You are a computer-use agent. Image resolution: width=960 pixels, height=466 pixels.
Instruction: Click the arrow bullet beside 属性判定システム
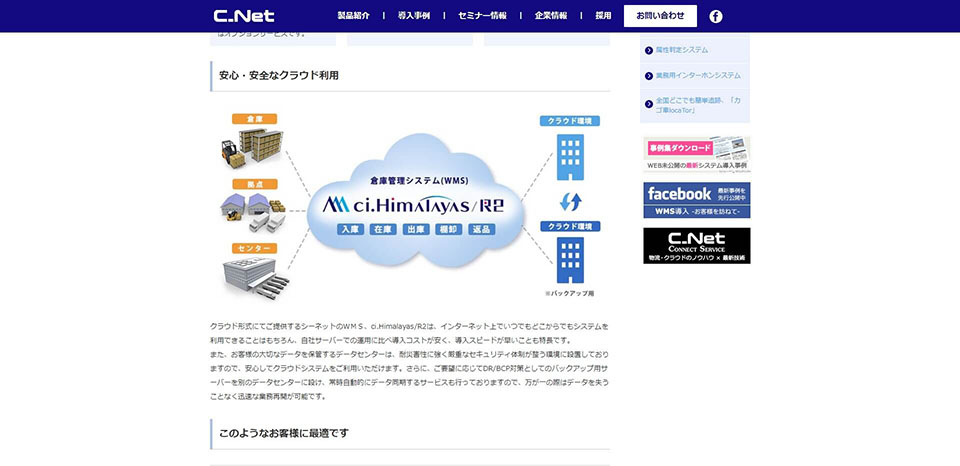649,50
